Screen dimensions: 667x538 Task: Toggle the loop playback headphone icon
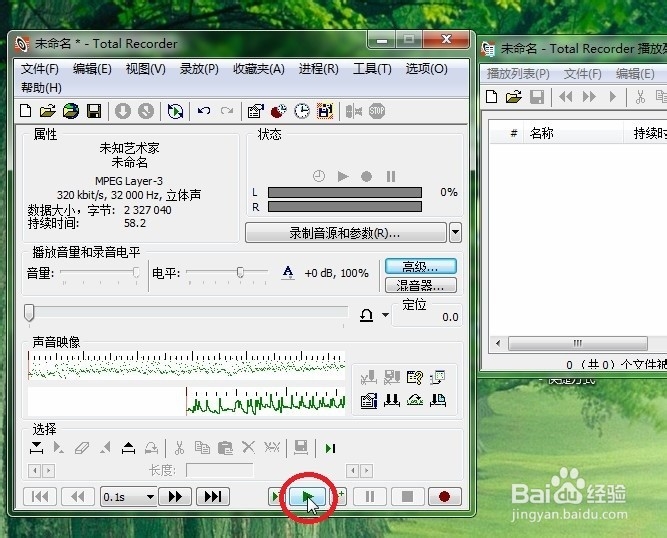coord(366,315)
